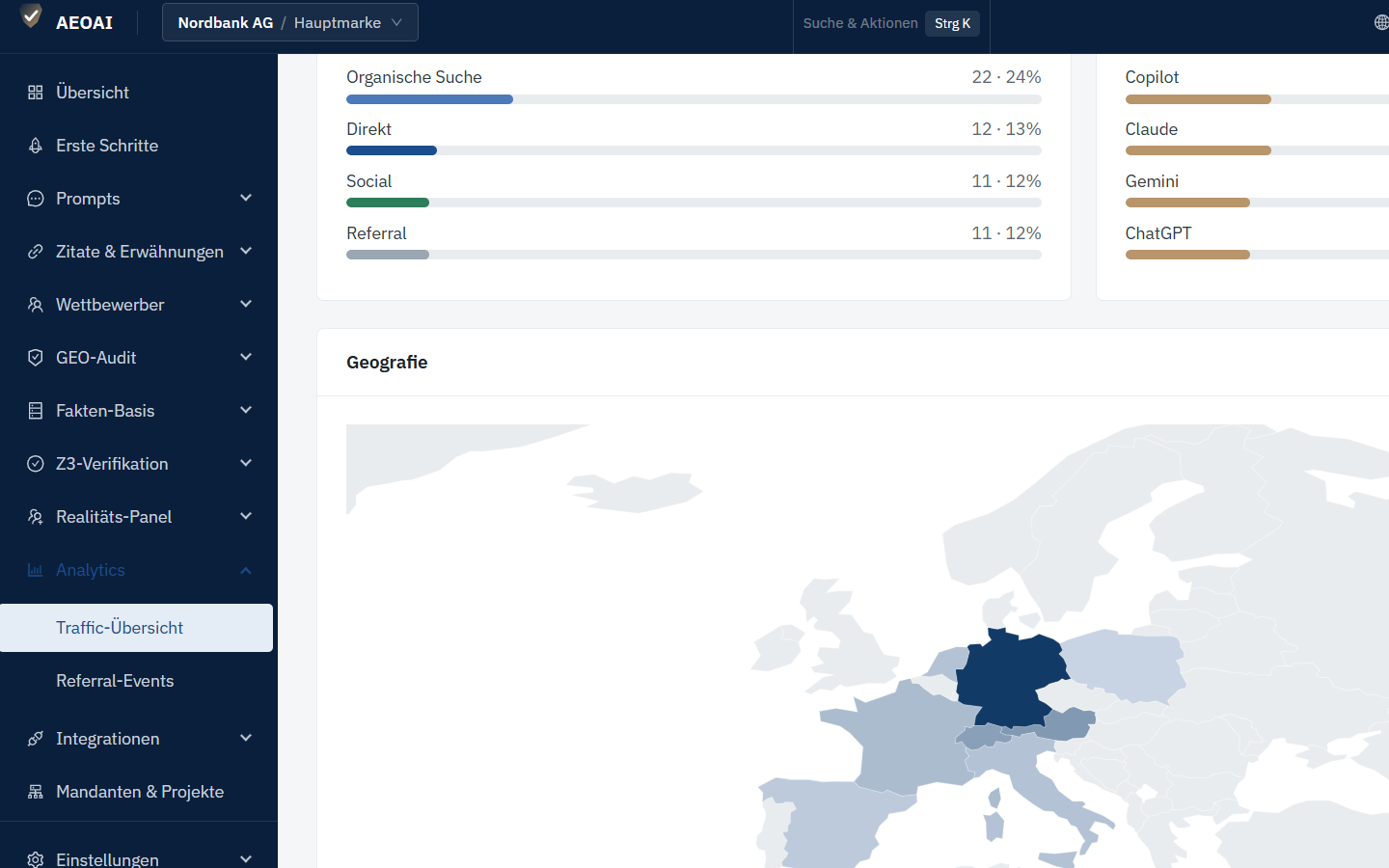Screen dimensions: 1389x868
Task: Click the Einstellungen gear icon
Action: coord(36,859)
